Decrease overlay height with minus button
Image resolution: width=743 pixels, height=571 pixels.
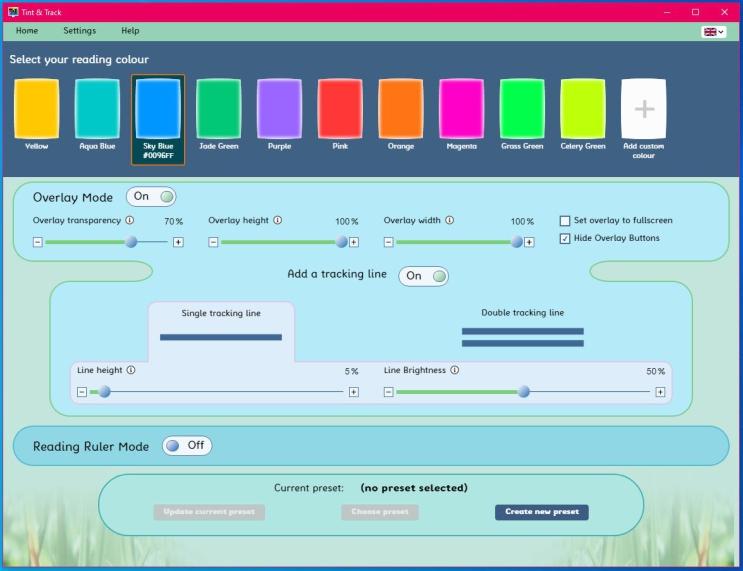[x=213, y=242]
